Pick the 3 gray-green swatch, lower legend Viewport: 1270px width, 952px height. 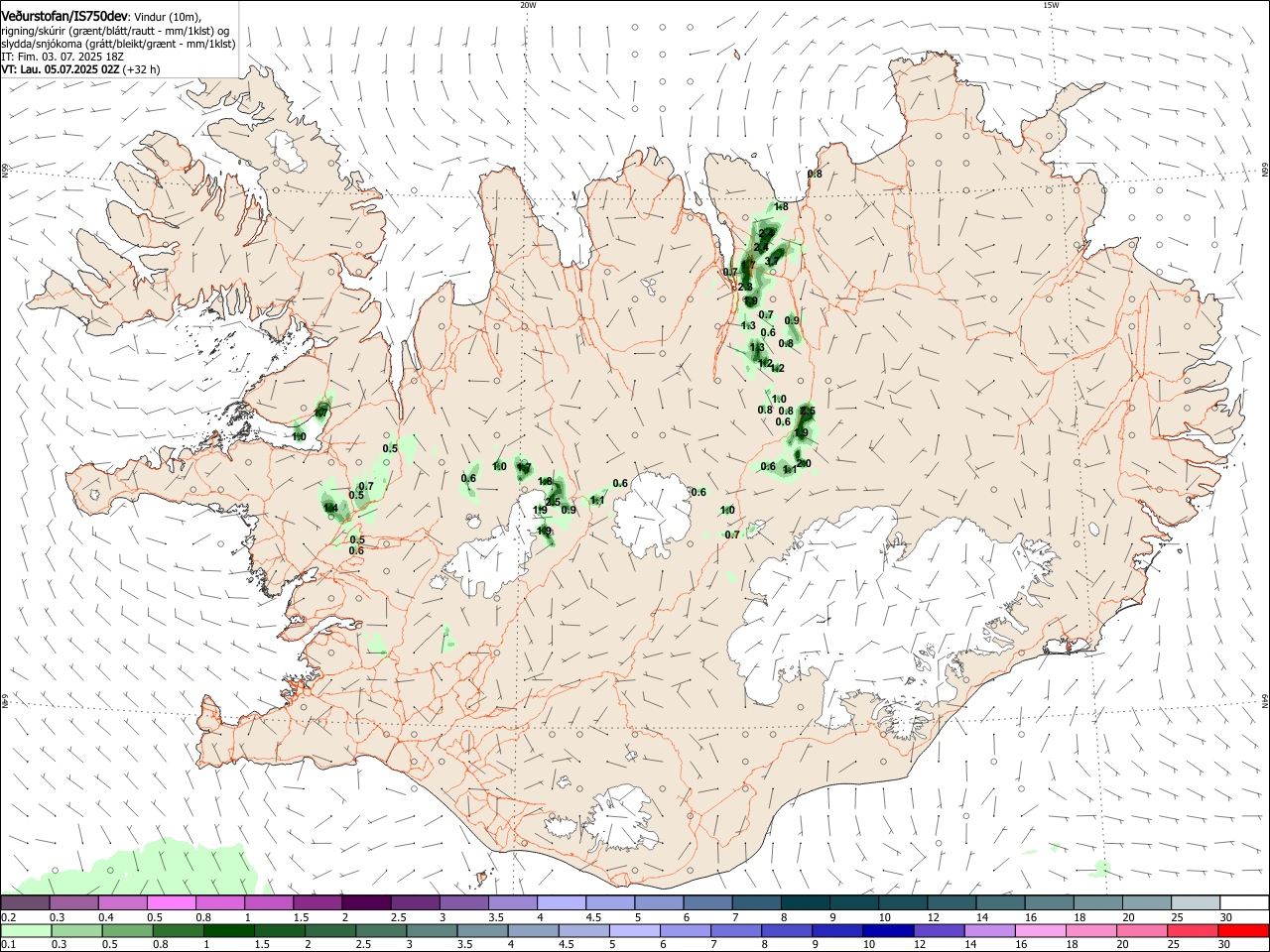[432, 930]
